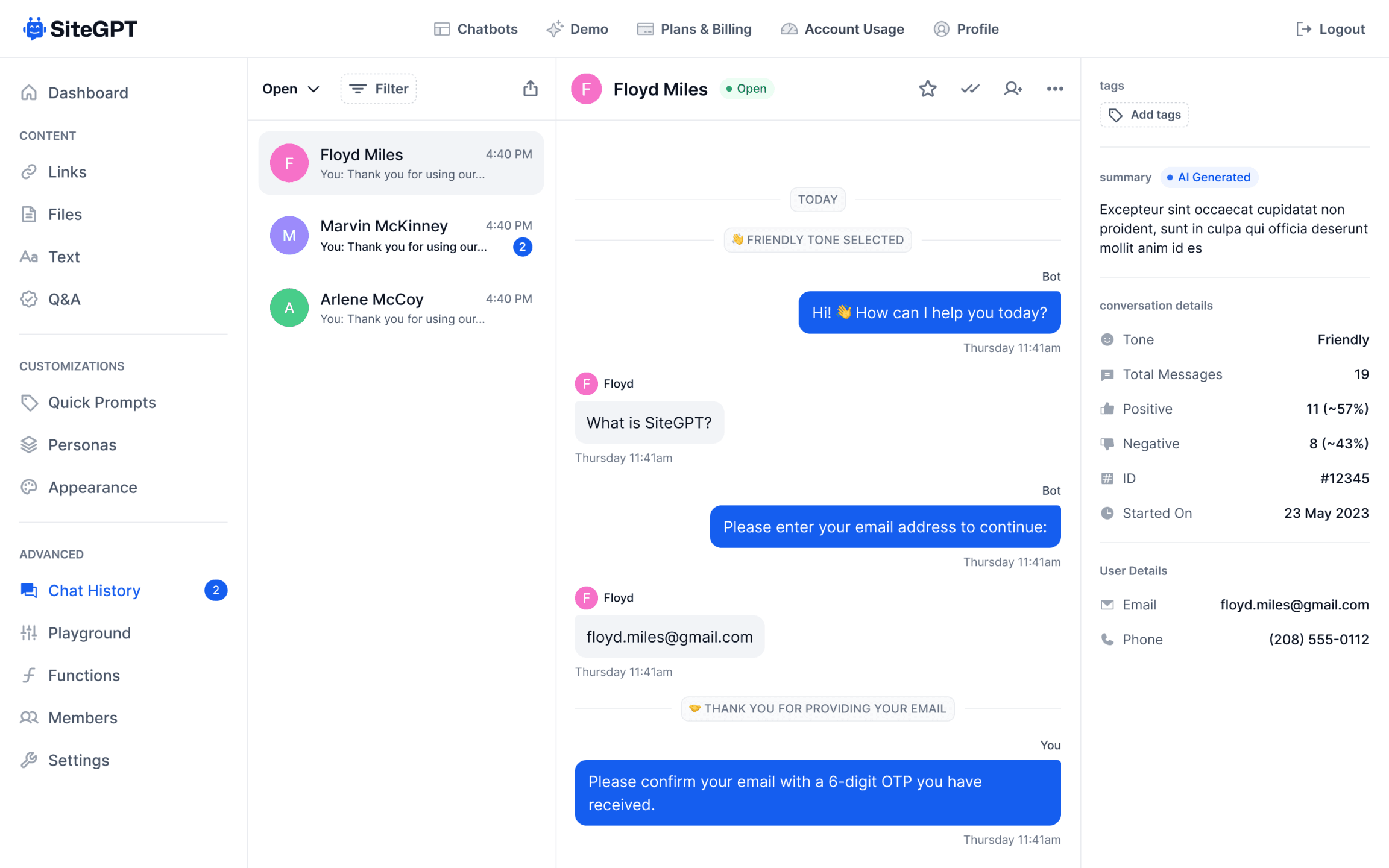Image resolution: width=1389 pixels, height=868 pixels.
Task: Open the Account Usage page
Action: click(842, 29)
